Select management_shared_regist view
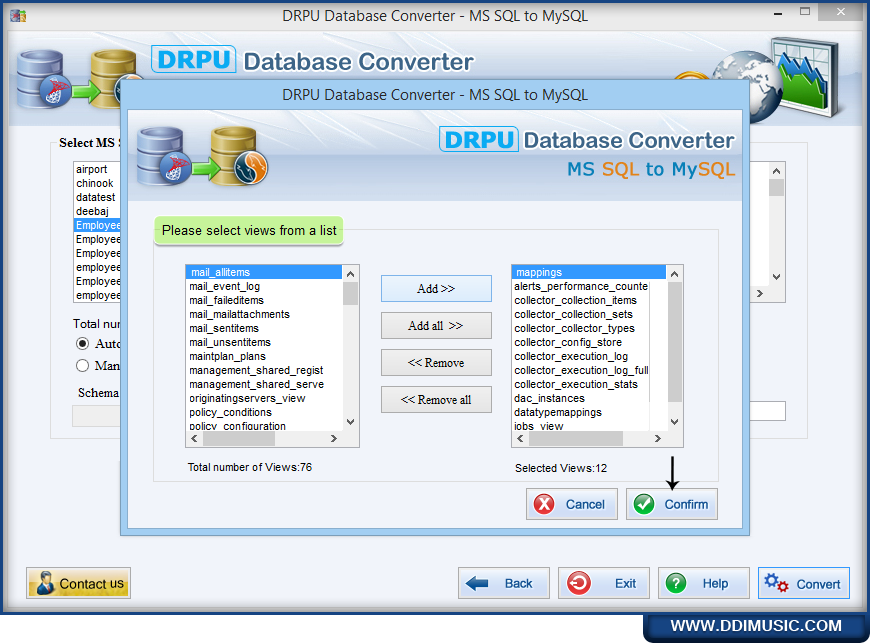 click(264, 370)
